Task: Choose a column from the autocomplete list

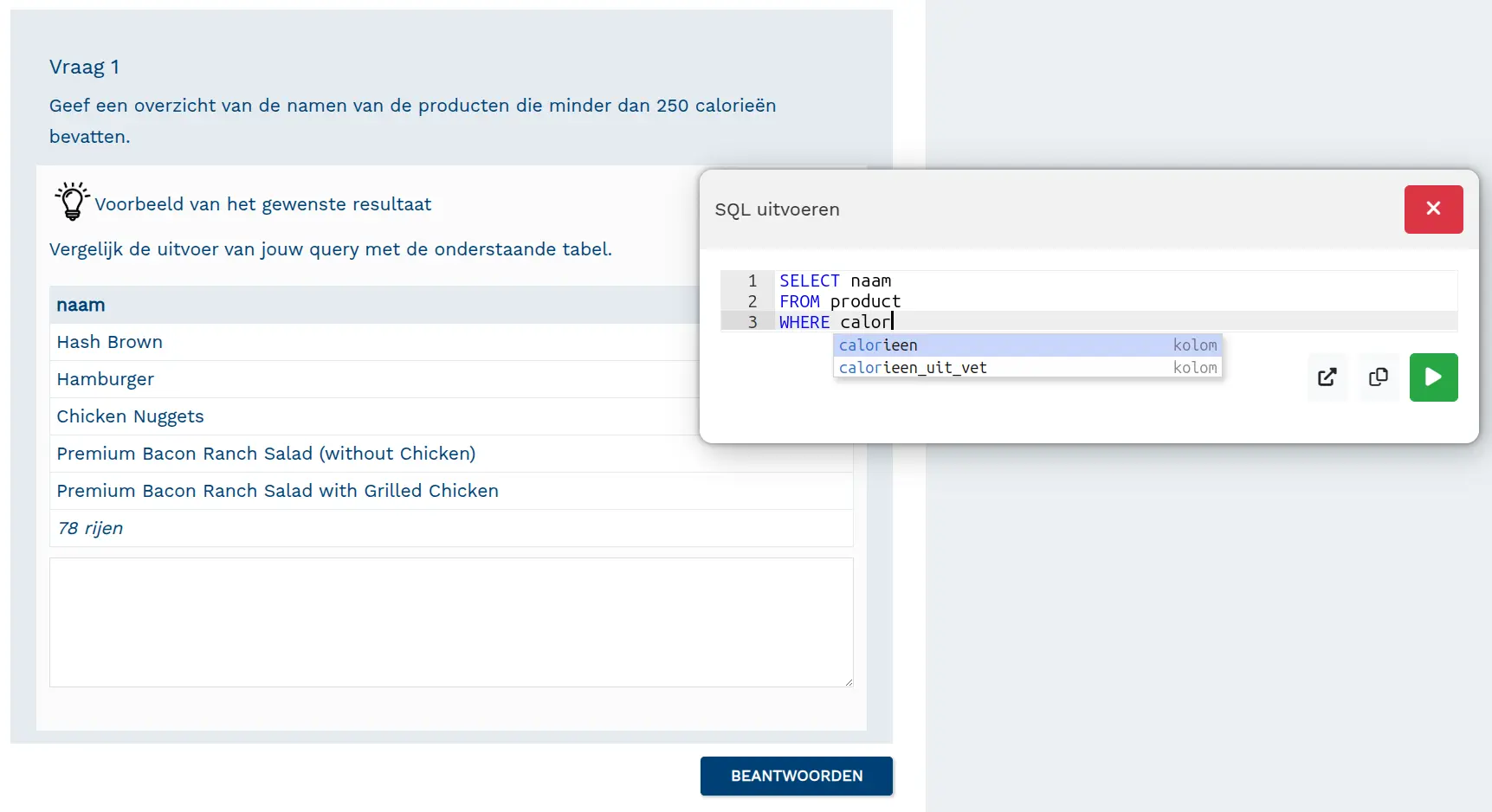Action: click(x=953, y=345)
